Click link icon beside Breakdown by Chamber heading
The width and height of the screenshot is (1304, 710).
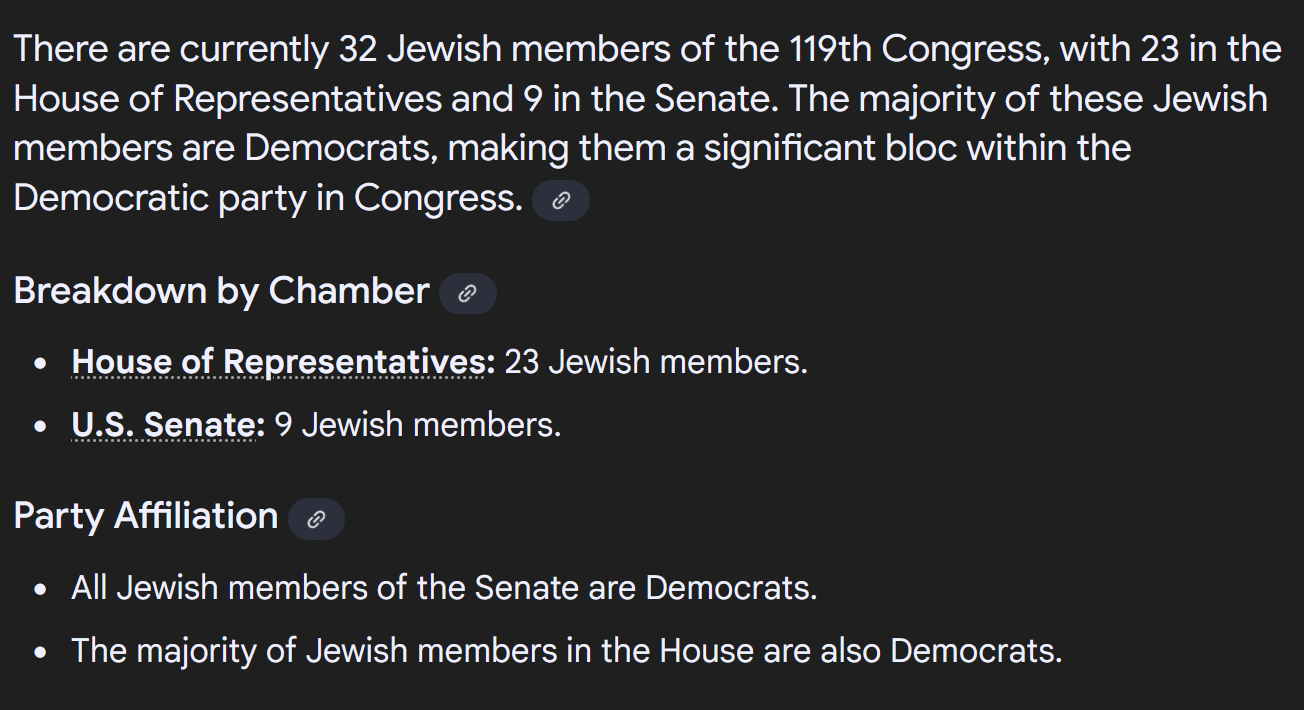pos(468,294)
